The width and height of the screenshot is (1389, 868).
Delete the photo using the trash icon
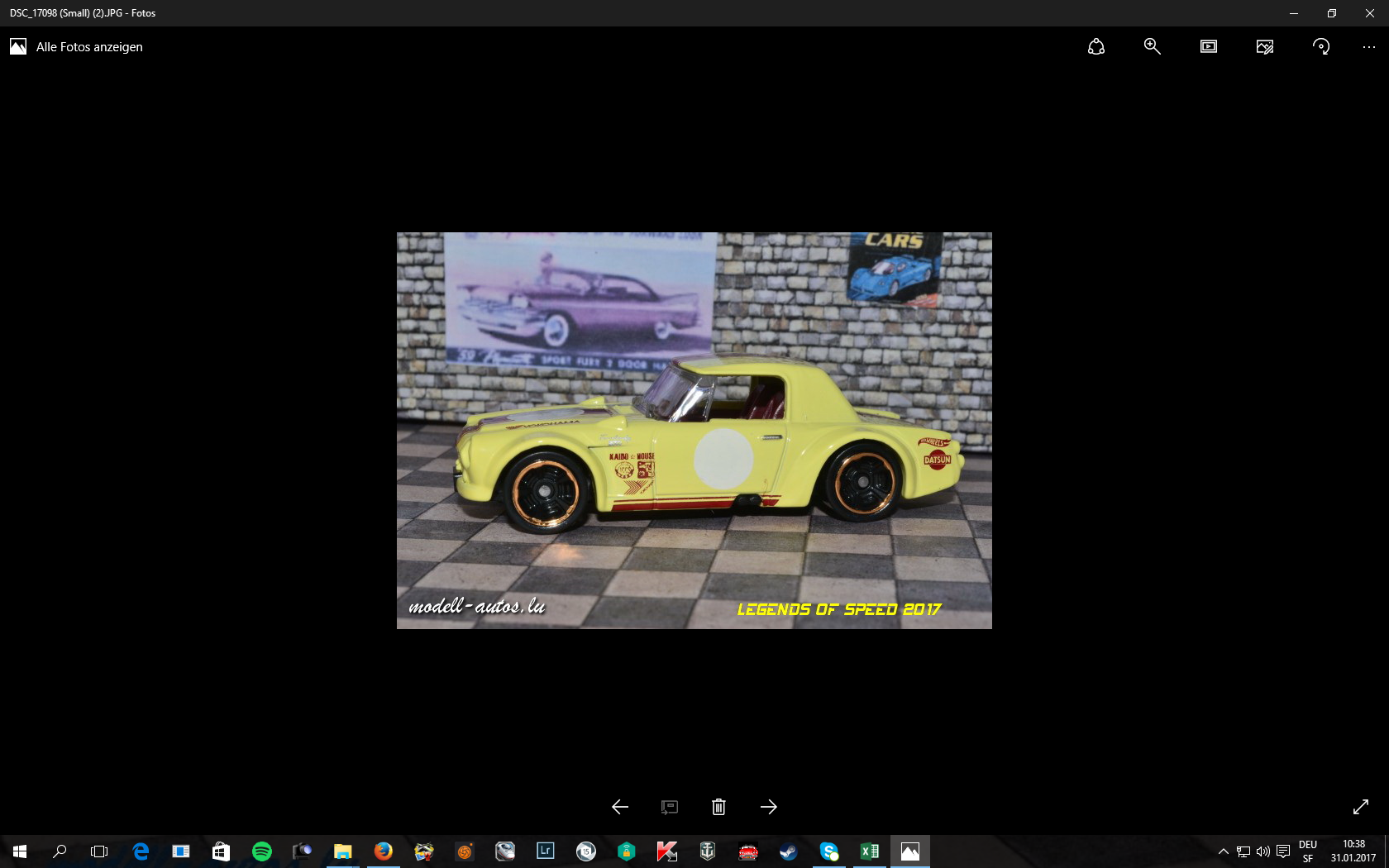coord(718,806)
